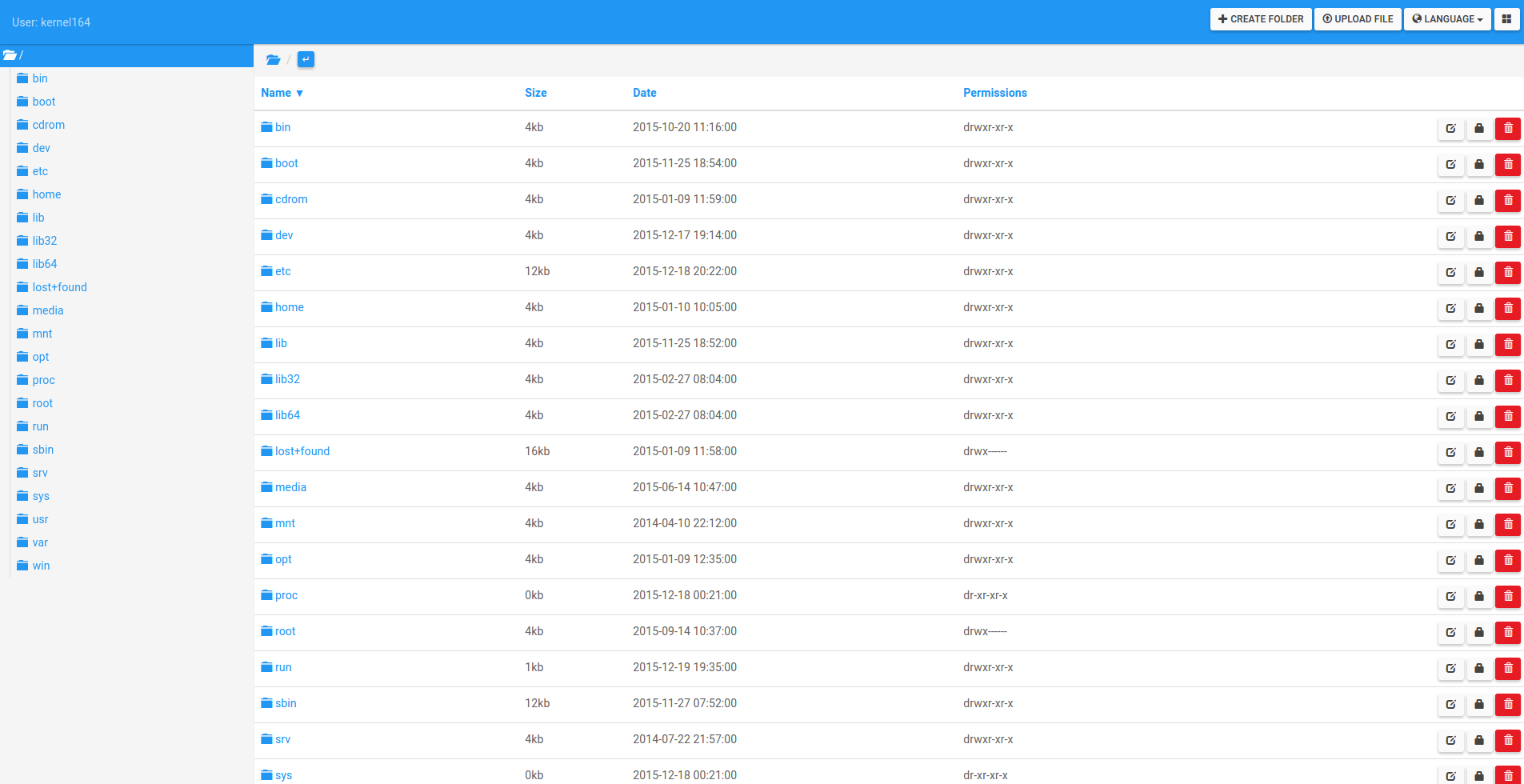Open the media directory link
This screenshot has width=1524, height=784.
[x=290, y=486]
